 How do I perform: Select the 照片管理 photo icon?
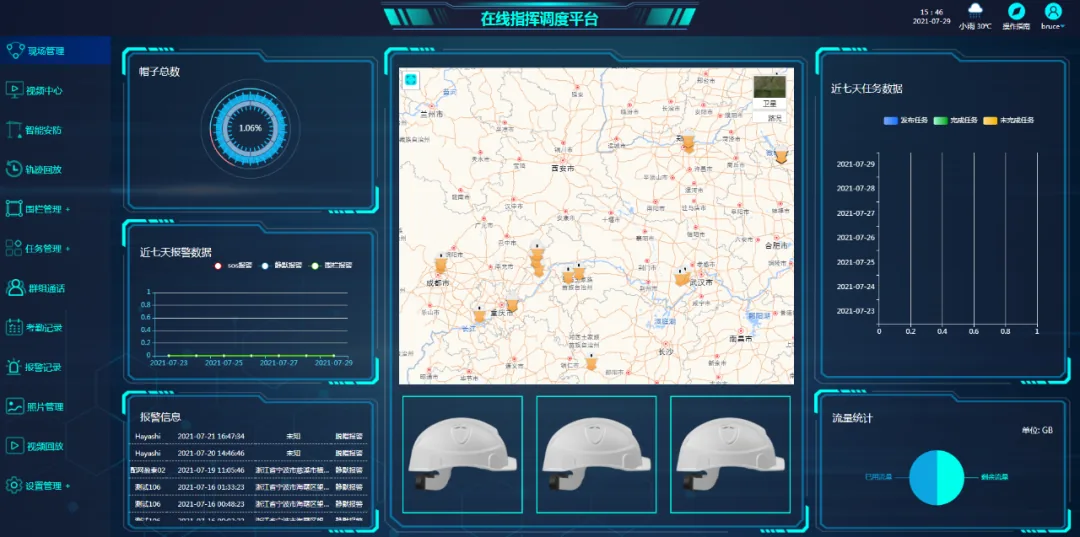(14, 406)
